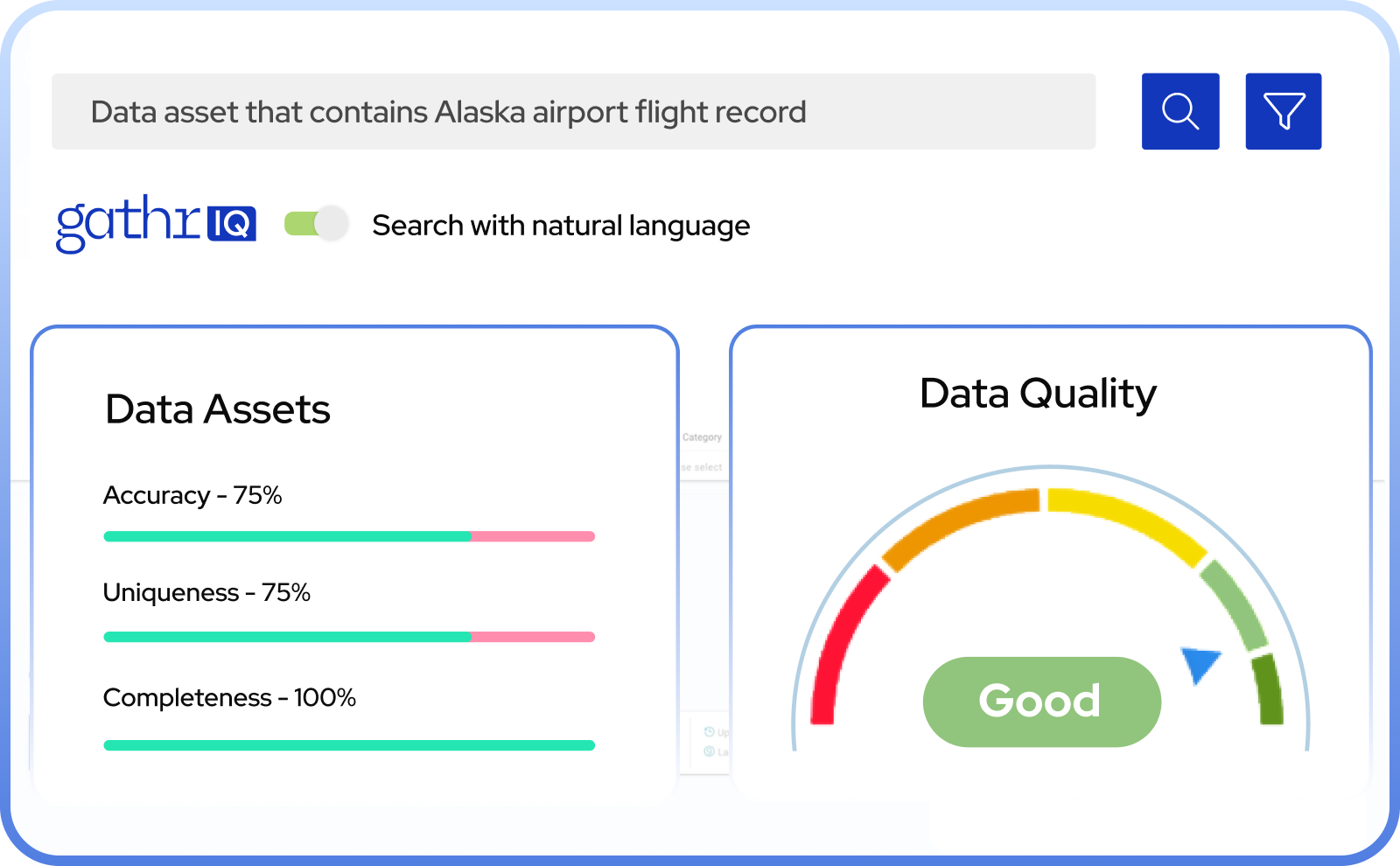Select the dark green gauge segment
Viewport: 1400px width, 866px height.
1269,689
